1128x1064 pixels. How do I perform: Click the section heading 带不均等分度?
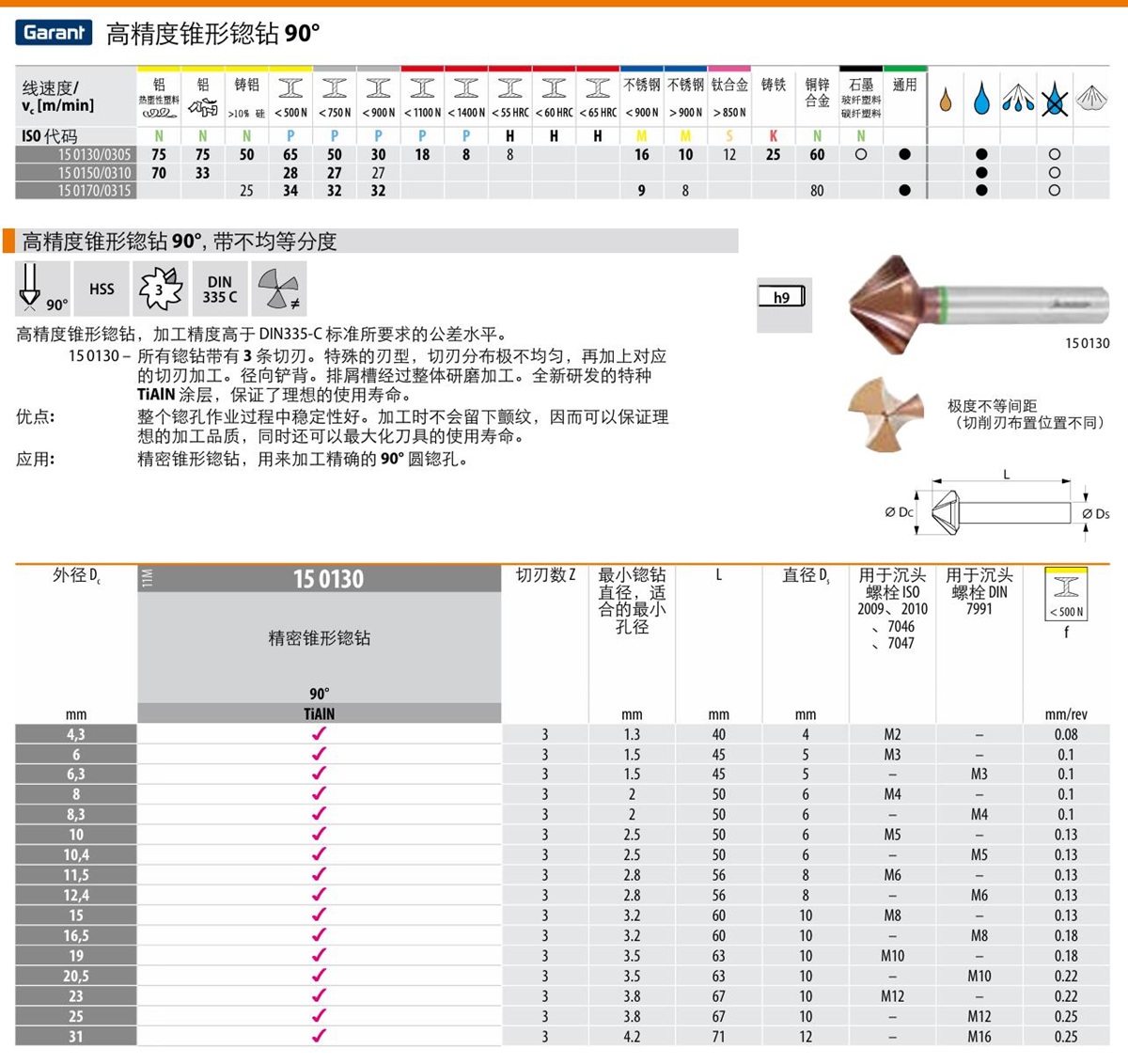pos(274,242)
